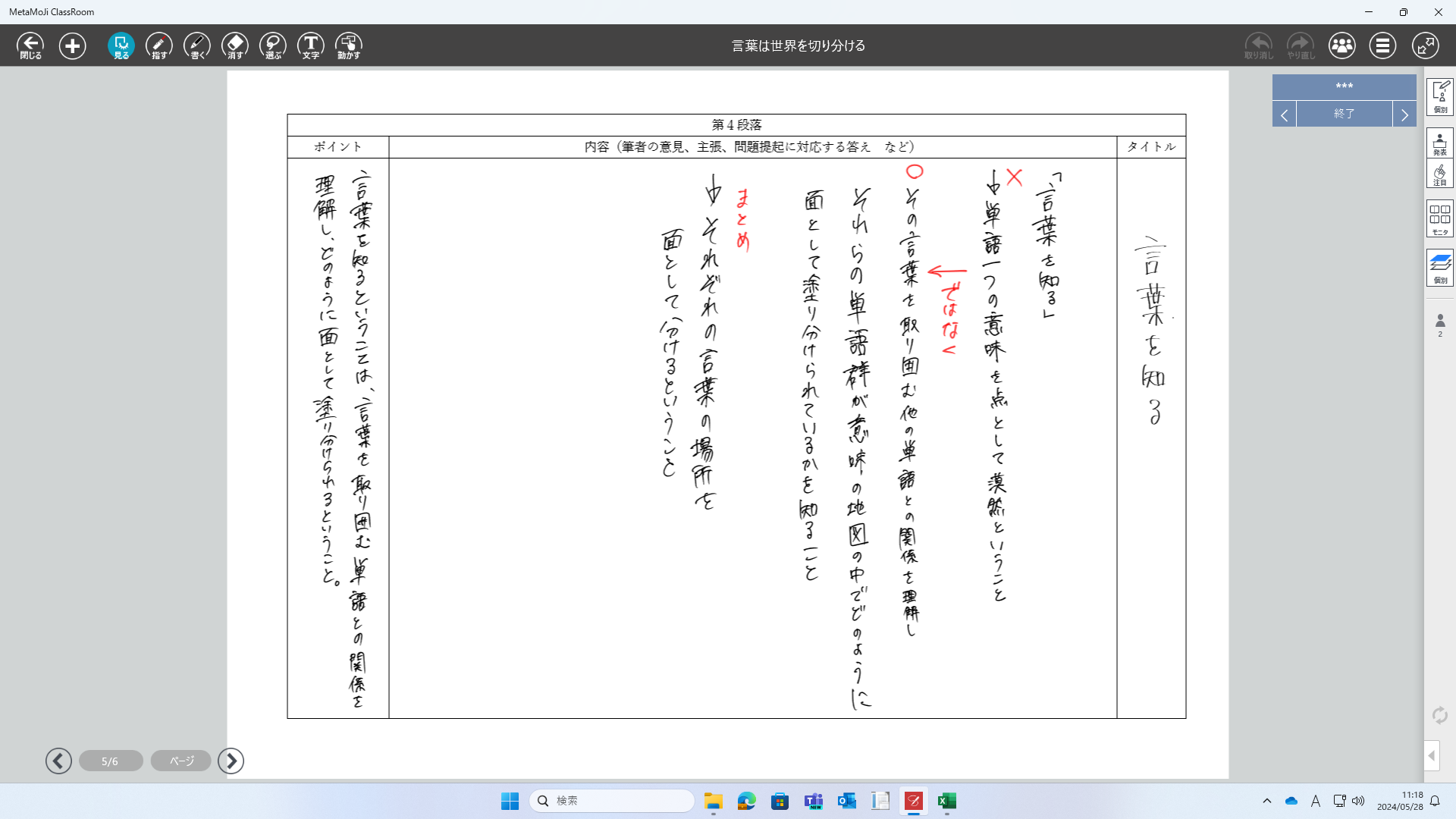Screen dimensions: 1456x819
Task: Collapse the right side panel arrow
Action: pos(1432,755)
